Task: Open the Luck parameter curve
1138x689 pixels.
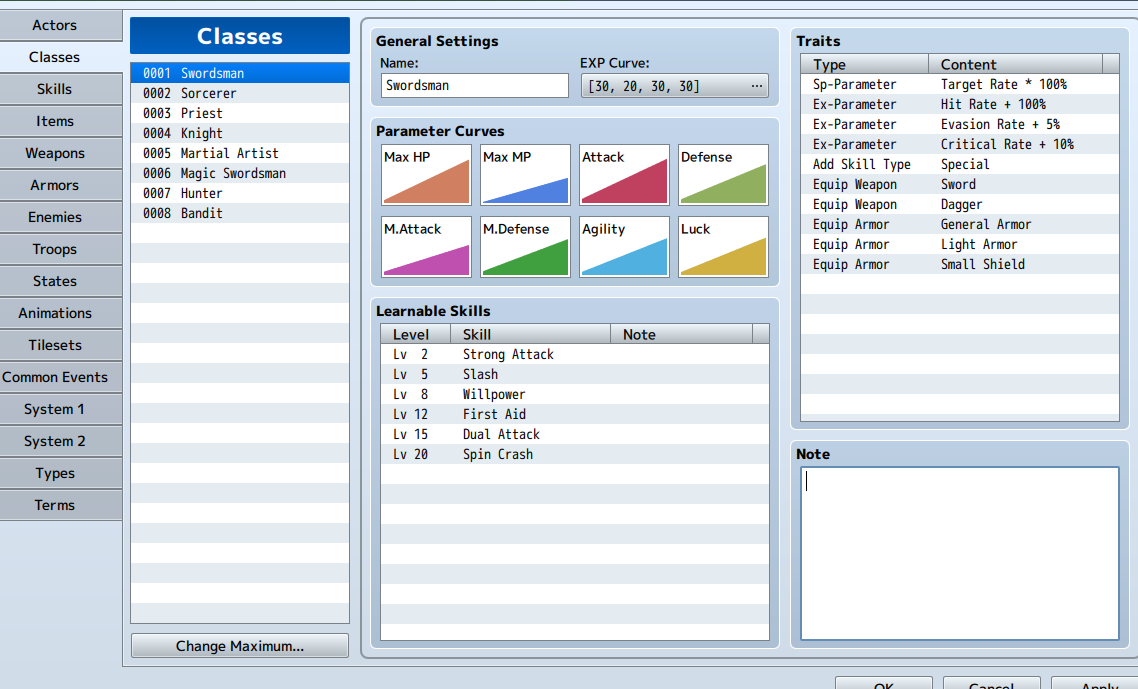Action: pos(723,247)
